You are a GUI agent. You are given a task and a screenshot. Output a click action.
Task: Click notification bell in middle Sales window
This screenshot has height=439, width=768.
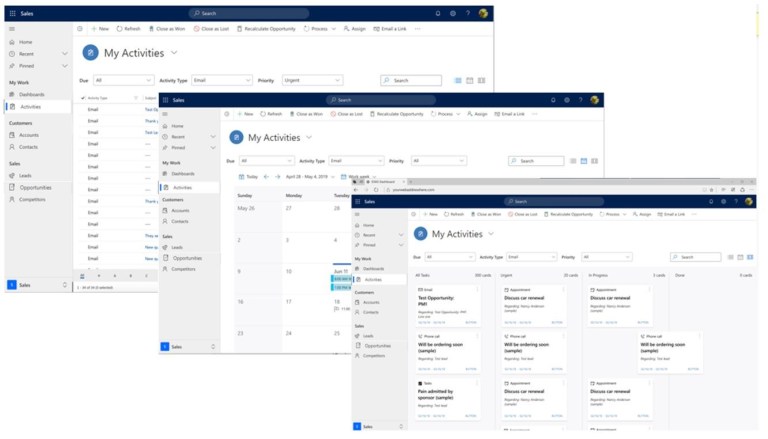(553, 100)
